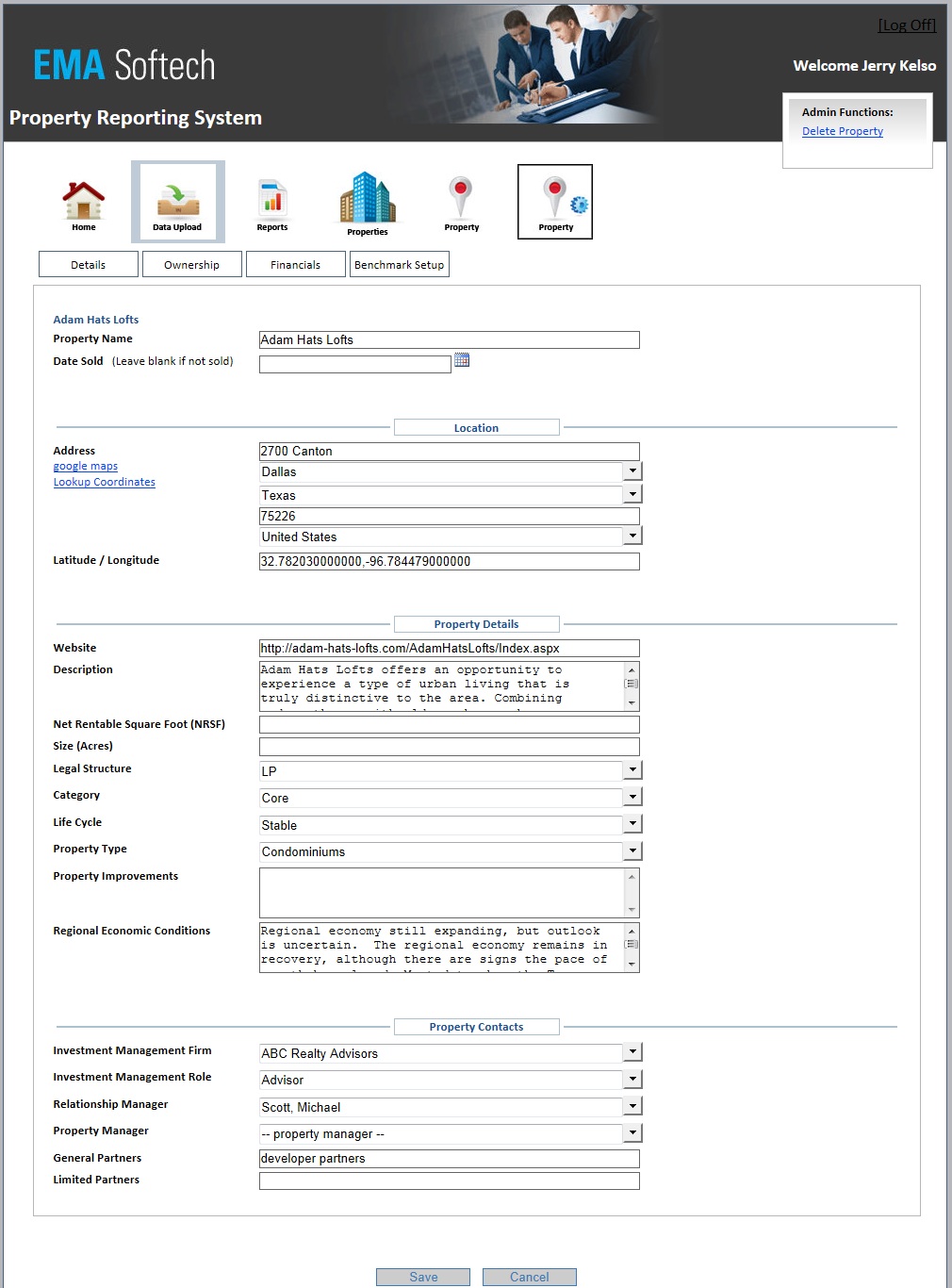This screenshot has height=1288, width=952.
Task: Click the Regional Economic Conditions scrollbar up arrow
Action: [632, 932]
